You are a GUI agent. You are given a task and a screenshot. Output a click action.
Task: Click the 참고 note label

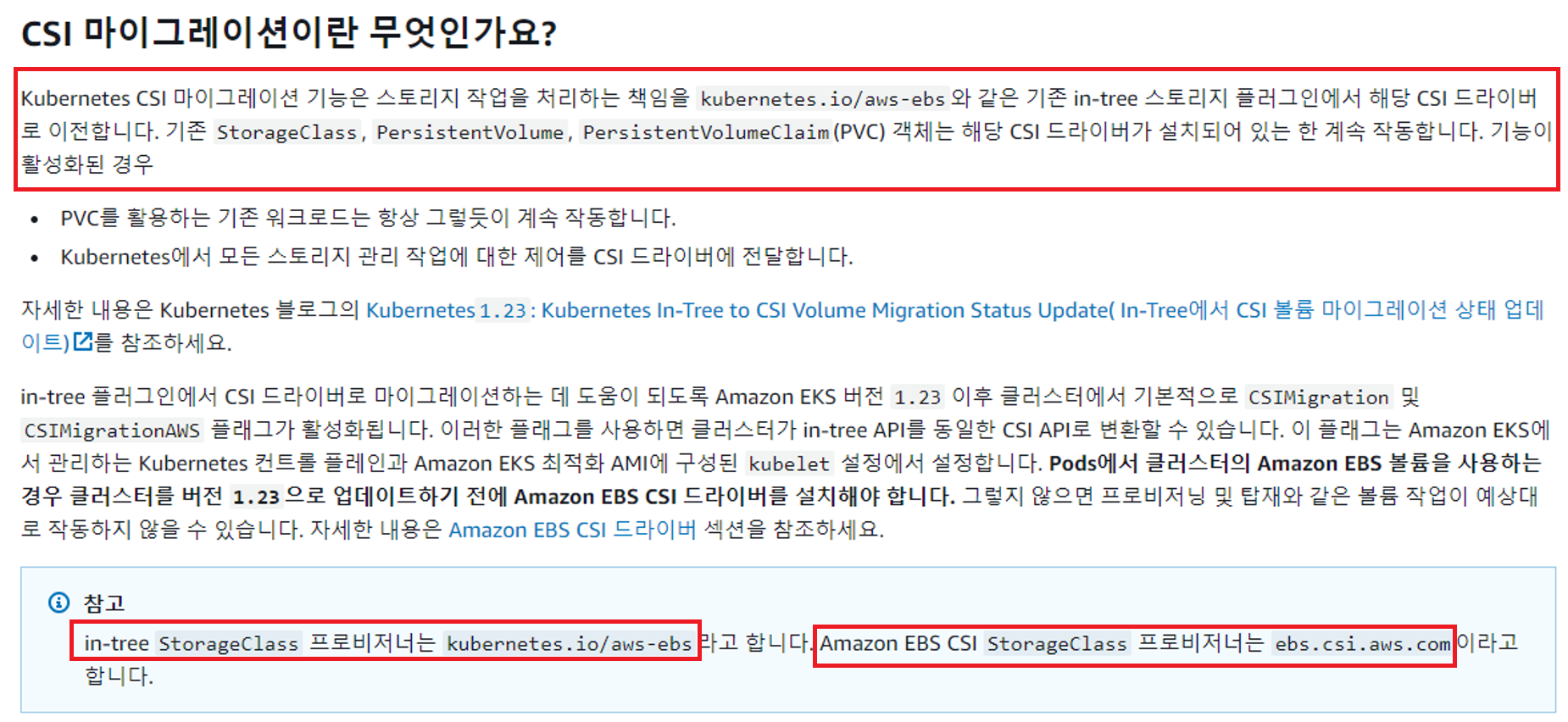pos(104,603)
